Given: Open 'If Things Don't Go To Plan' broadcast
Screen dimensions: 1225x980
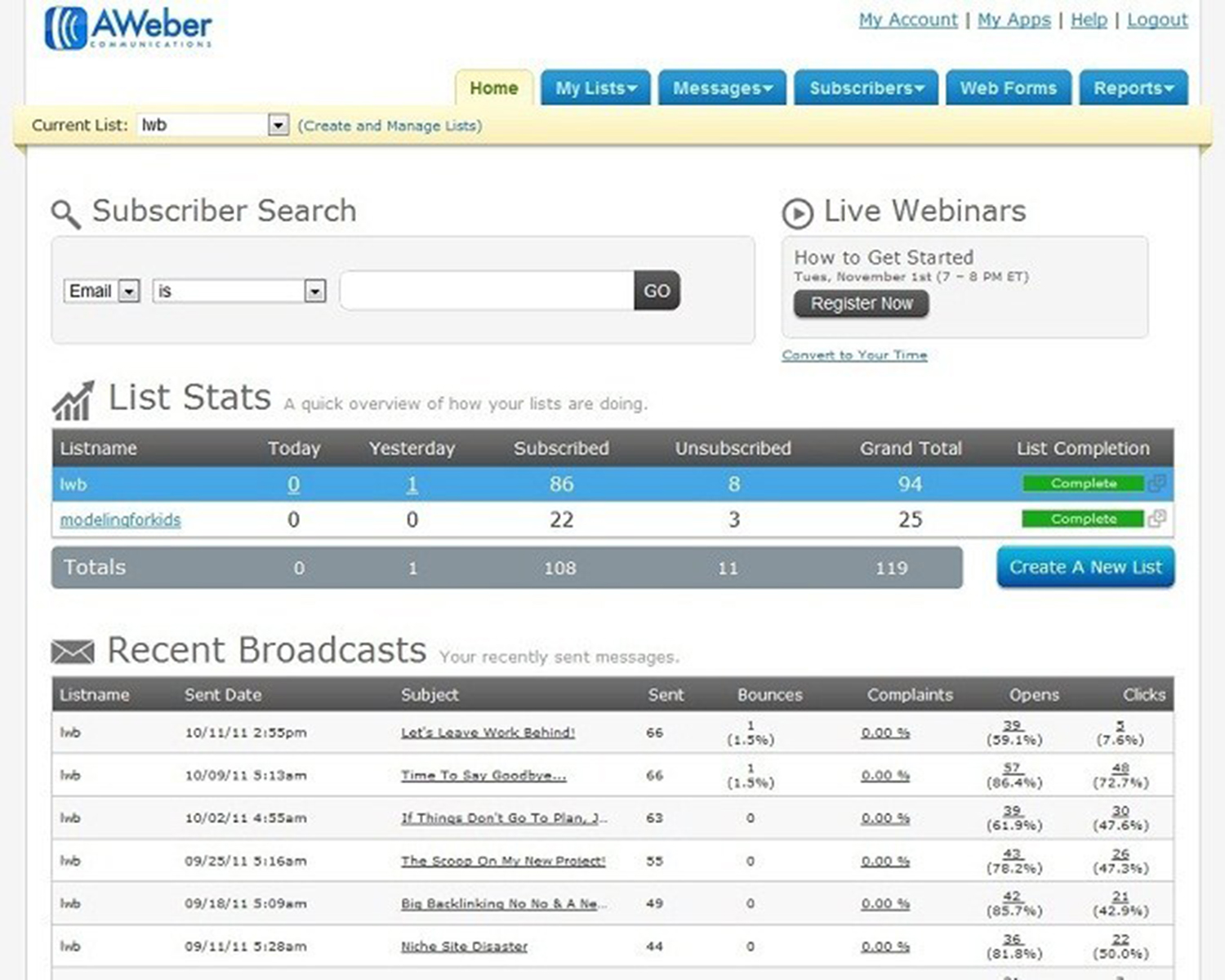Looking at the screenshot, I should tap(504, 817).
